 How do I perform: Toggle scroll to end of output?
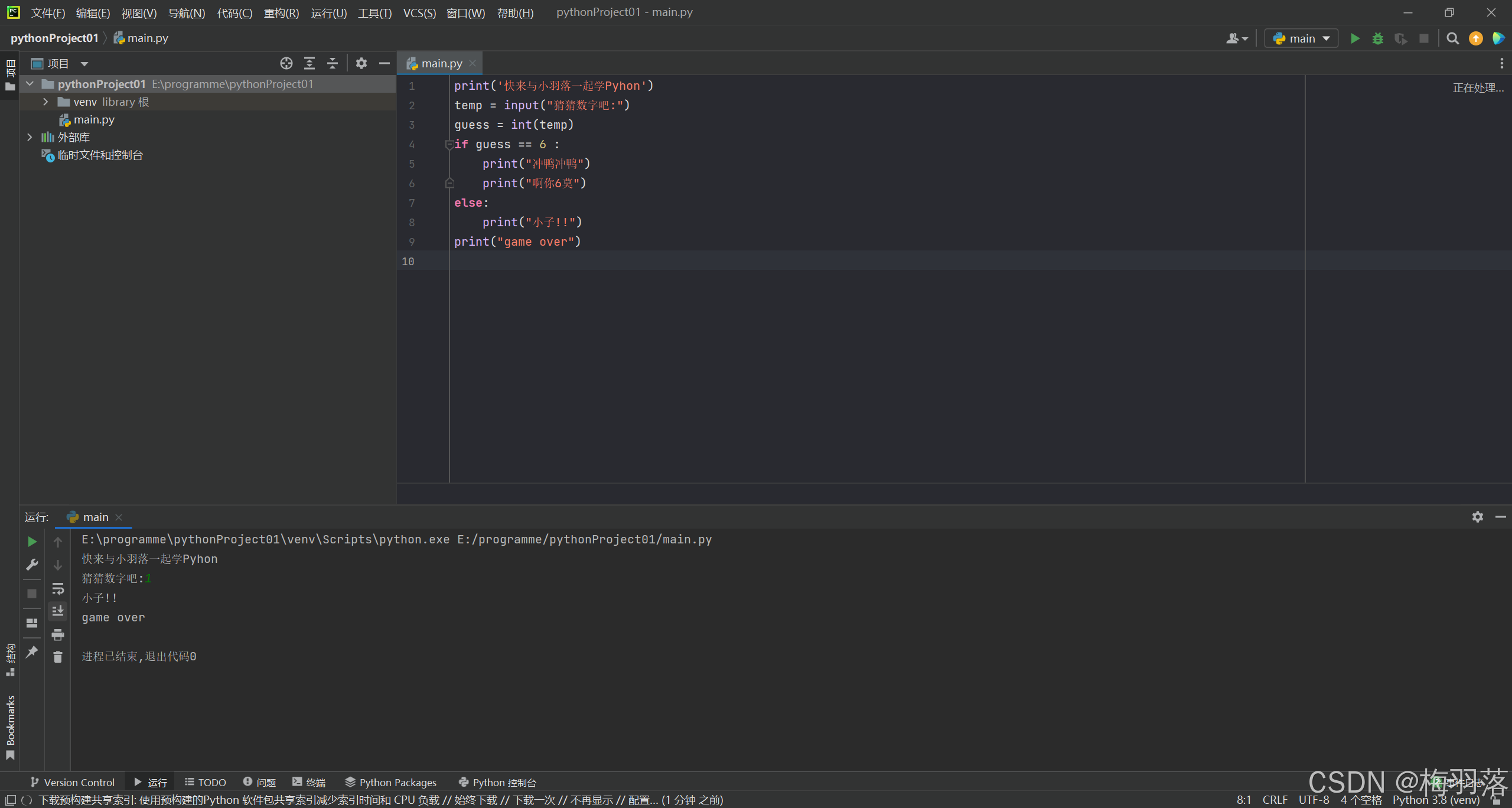tap(57, 611)
